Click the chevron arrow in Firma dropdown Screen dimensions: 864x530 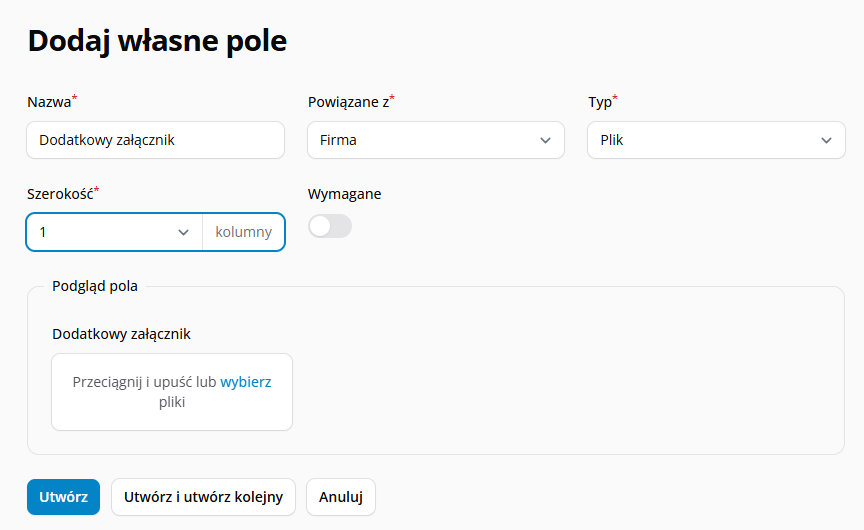click(x=545, y=140)
